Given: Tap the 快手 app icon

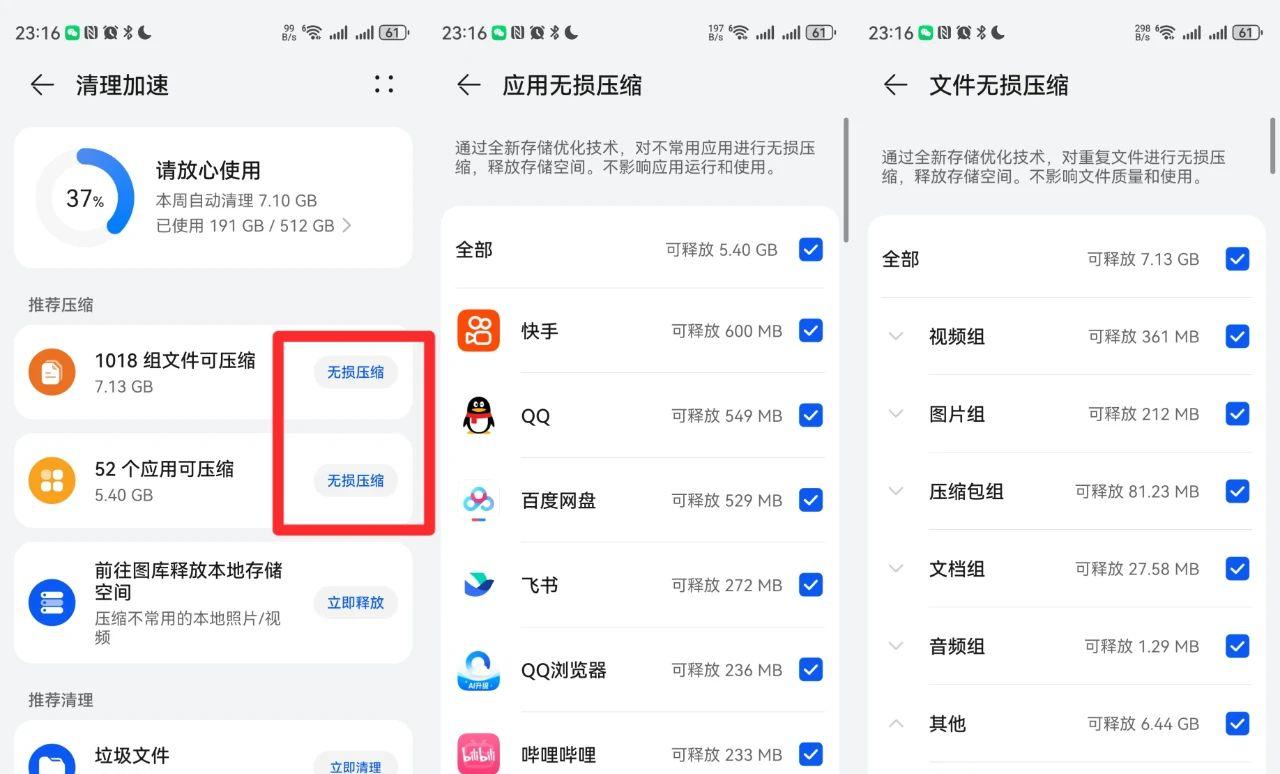Looking at the screenshot, I should (x=479, y=330).
